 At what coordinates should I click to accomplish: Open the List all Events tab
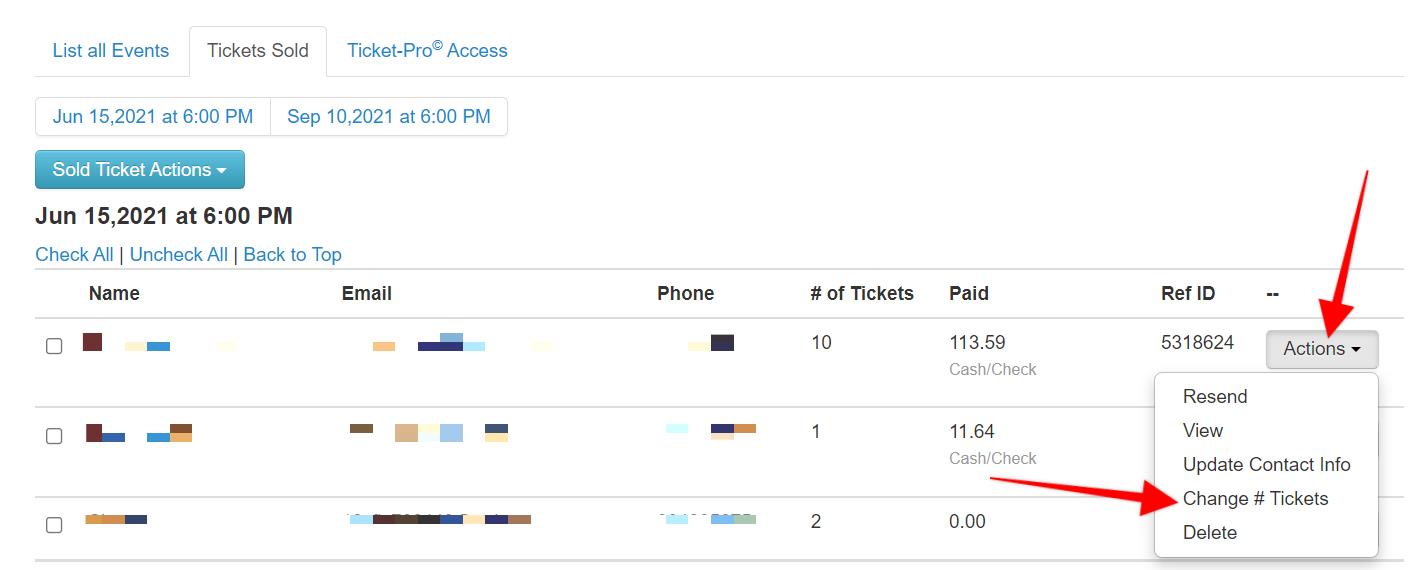(111, 51)
